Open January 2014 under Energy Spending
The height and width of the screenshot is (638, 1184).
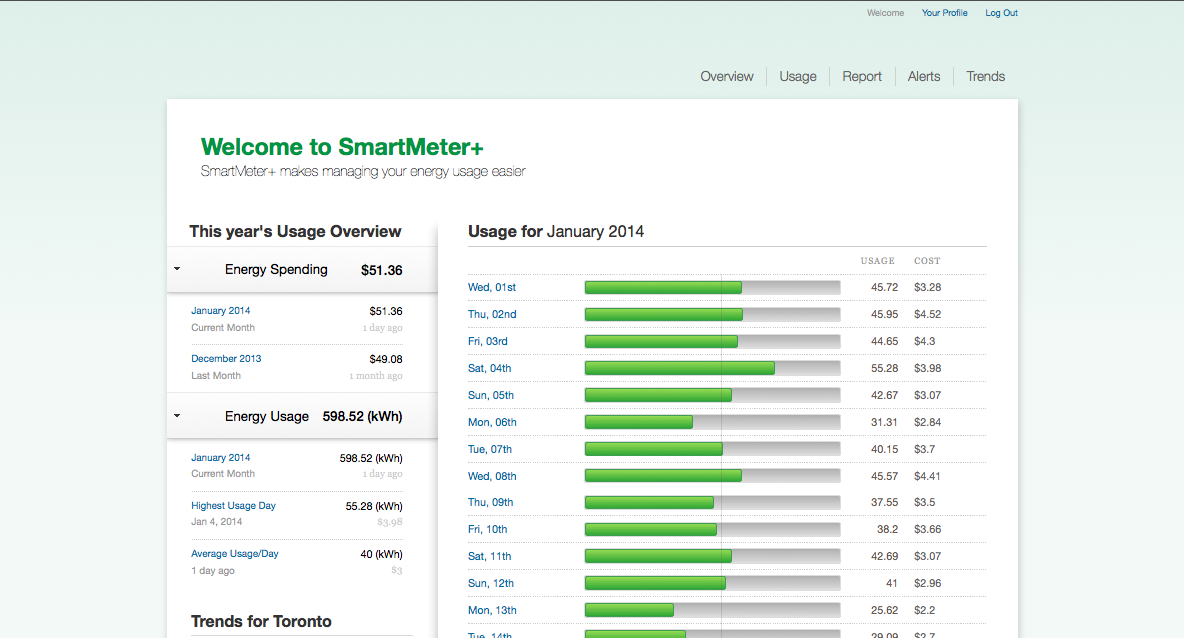[x=220, y=310]
